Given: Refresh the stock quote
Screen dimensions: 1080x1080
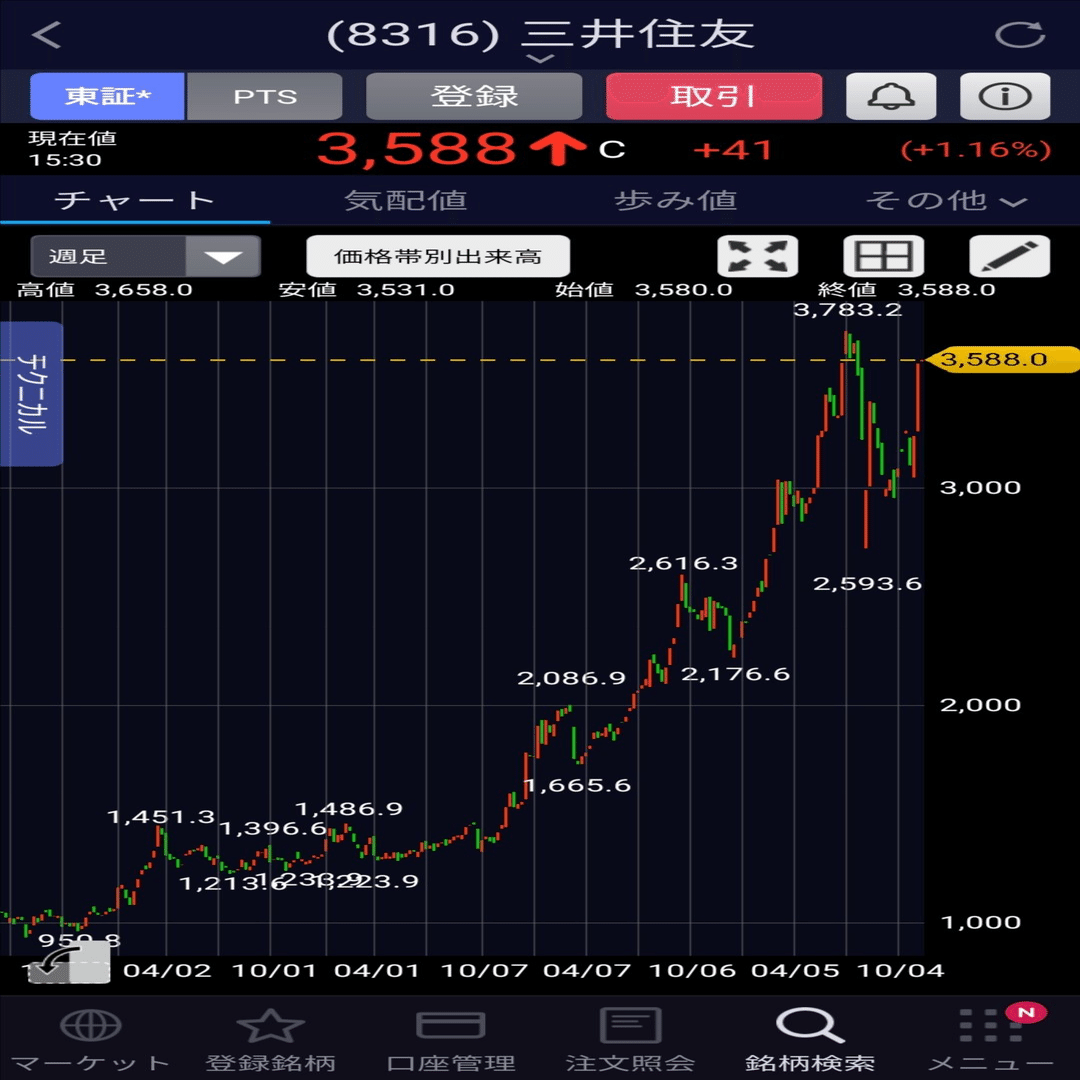Looking at the screenshot, I should pyautogui.click(x=1020, y=34).
